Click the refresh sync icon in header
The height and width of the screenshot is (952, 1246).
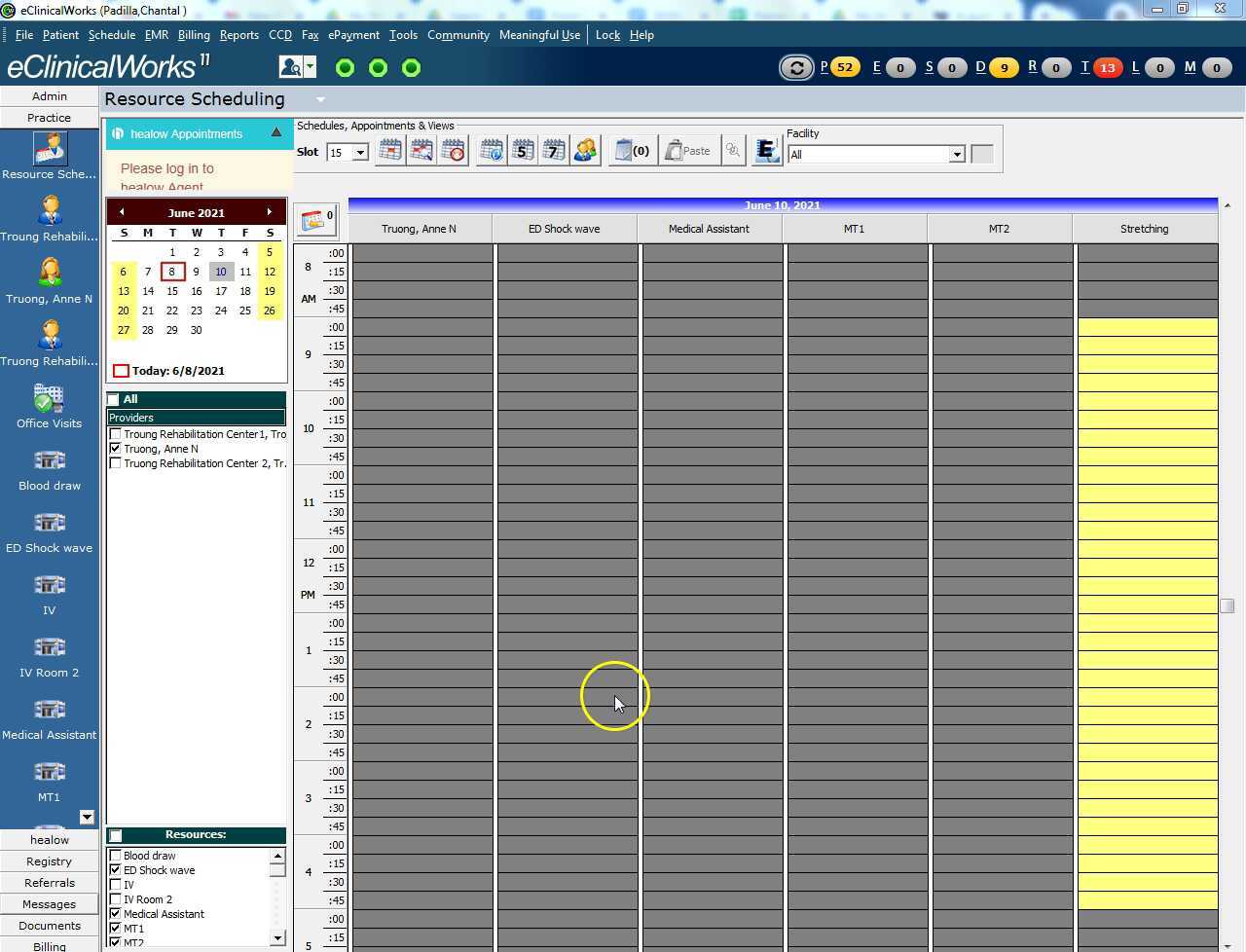coord(796,68)
